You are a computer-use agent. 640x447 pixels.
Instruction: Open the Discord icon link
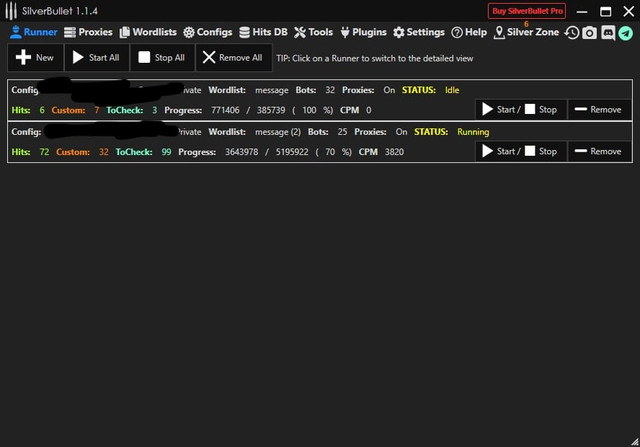tap(608, 33)
